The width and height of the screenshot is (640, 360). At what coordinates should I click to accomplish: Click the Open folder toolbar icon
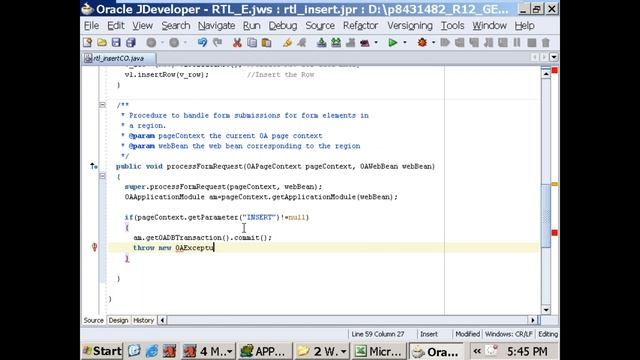click(102, 42)
